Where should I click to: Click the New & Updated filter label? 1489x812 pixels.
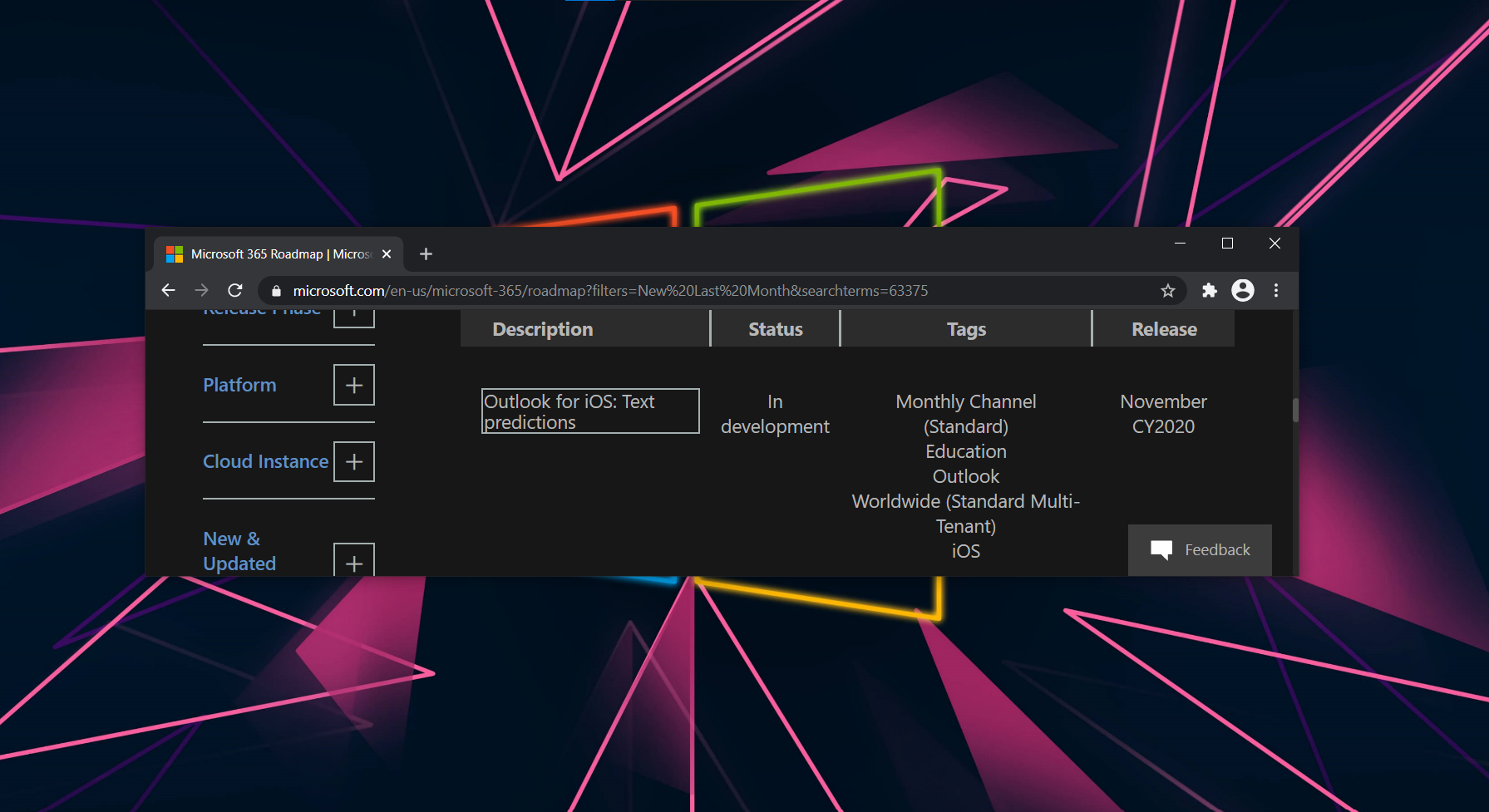pyautogui.click(x=239, y=551)
